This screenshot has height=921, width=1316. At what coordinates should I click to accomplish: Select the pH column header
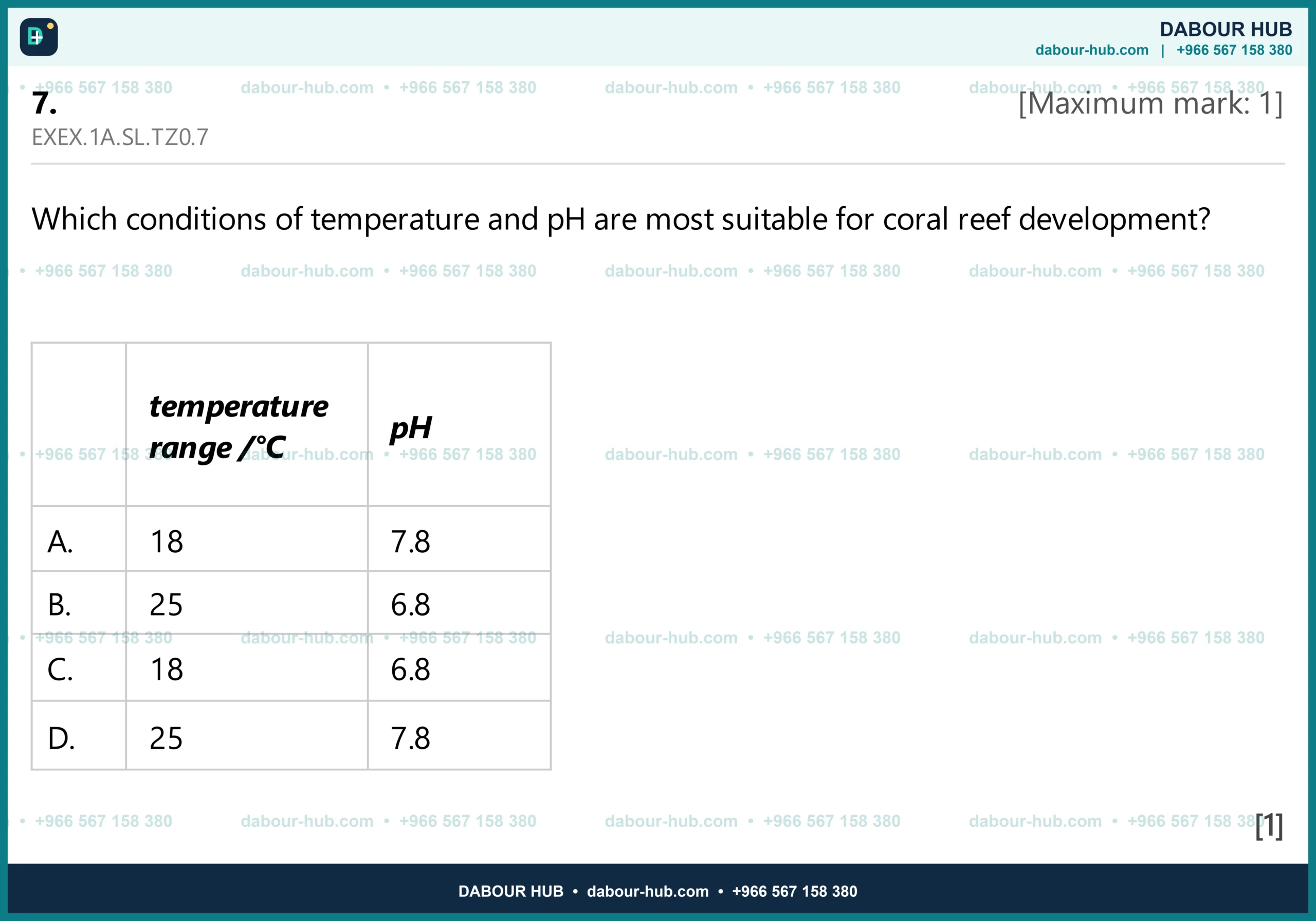pyautogui.click(x=410, y=429)
